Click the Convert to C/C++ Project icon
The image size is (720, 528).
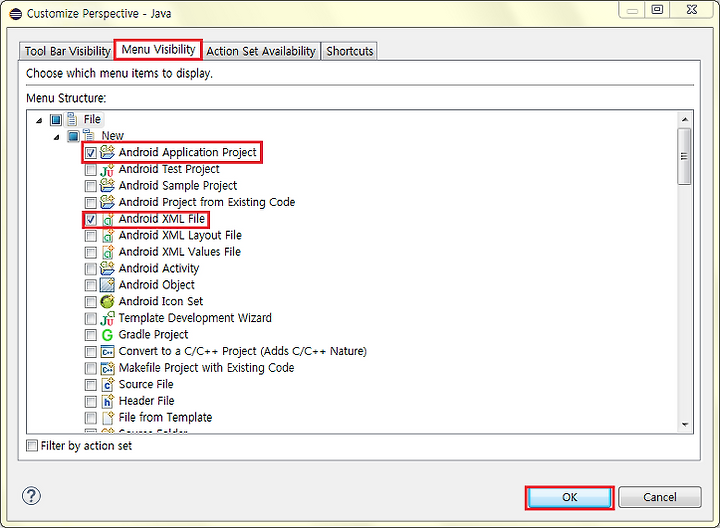coord(107,352)
